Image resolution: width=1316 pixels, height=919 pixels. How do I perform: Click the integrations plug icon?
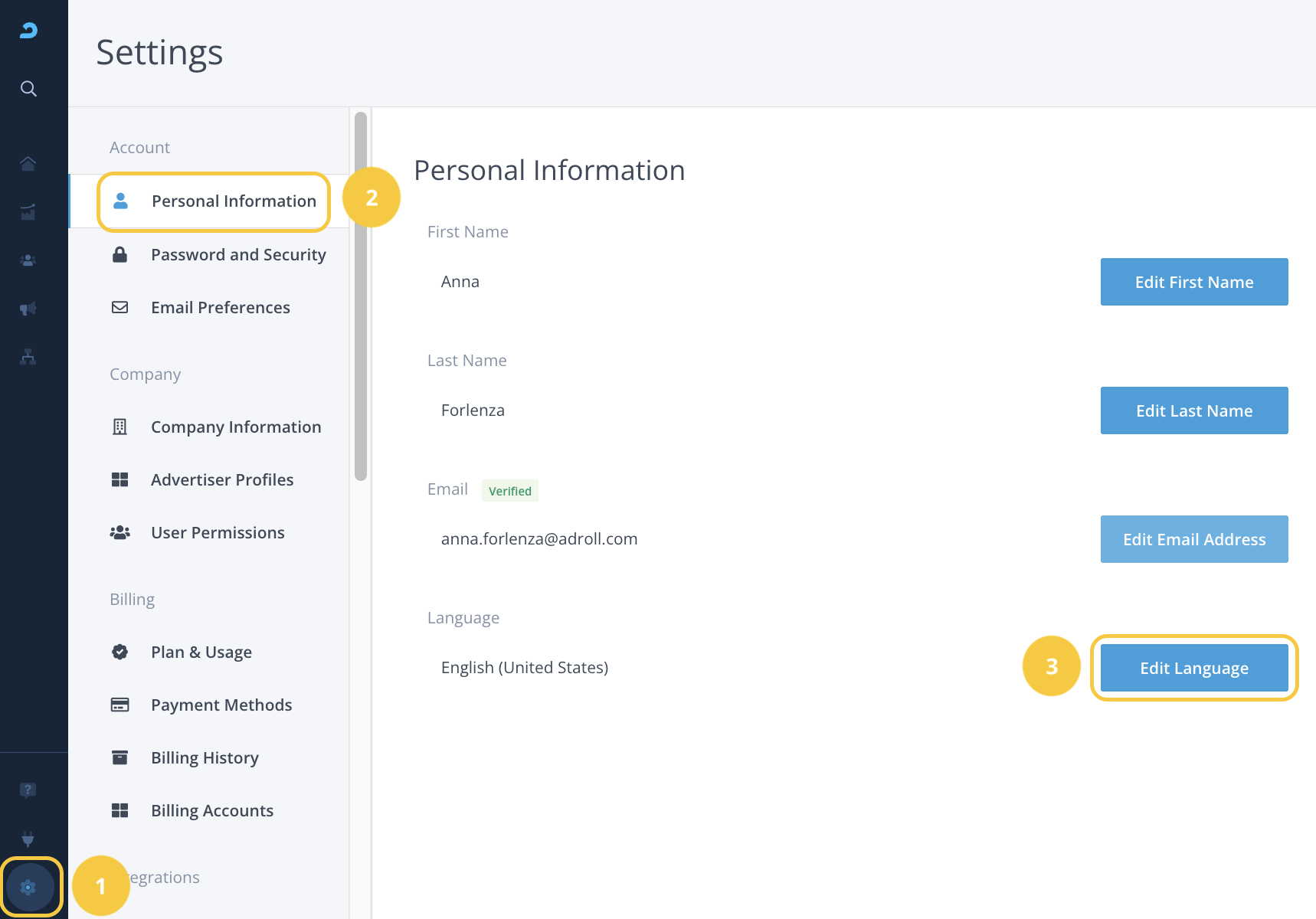click(28, 839)
